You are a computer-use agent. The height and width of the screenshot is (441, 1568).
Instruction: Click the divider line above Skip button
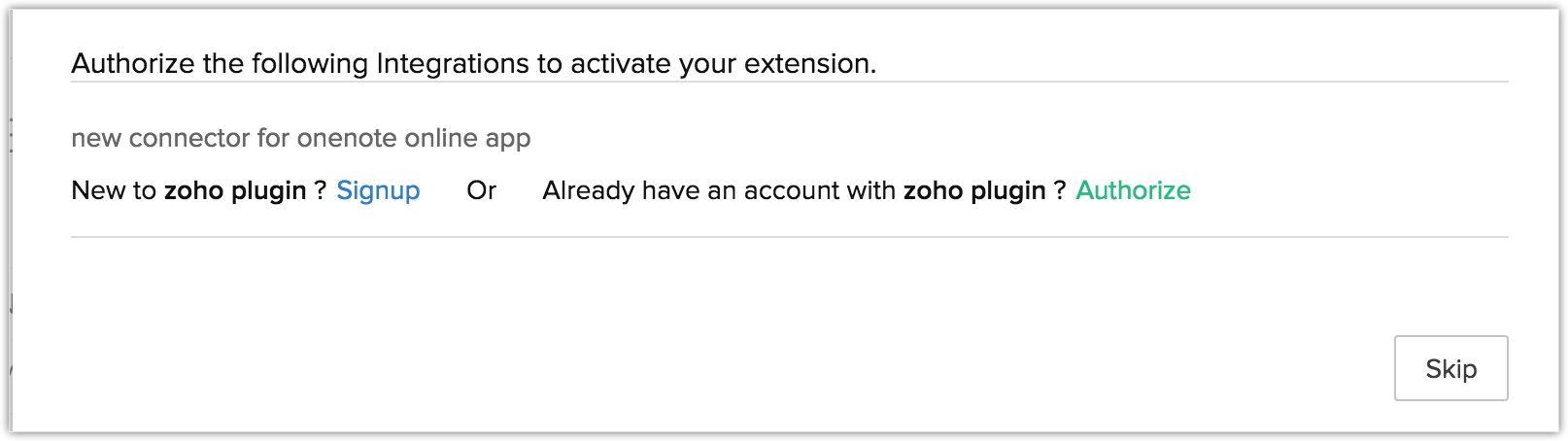[789, 236]
